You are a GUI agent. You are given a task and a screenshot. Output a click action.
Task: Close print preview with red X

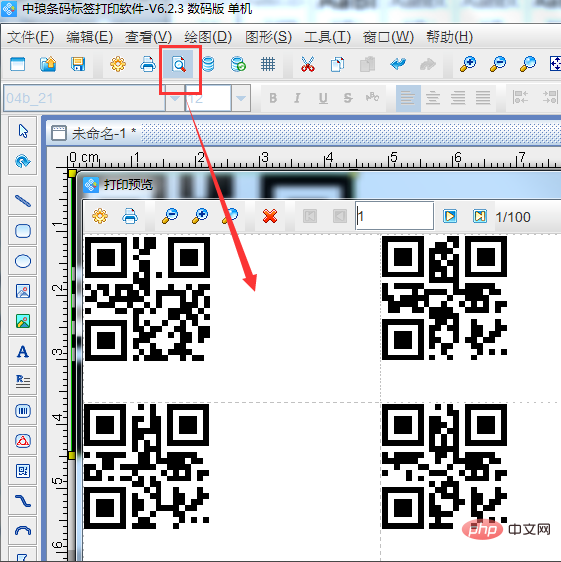pos(270,216)
